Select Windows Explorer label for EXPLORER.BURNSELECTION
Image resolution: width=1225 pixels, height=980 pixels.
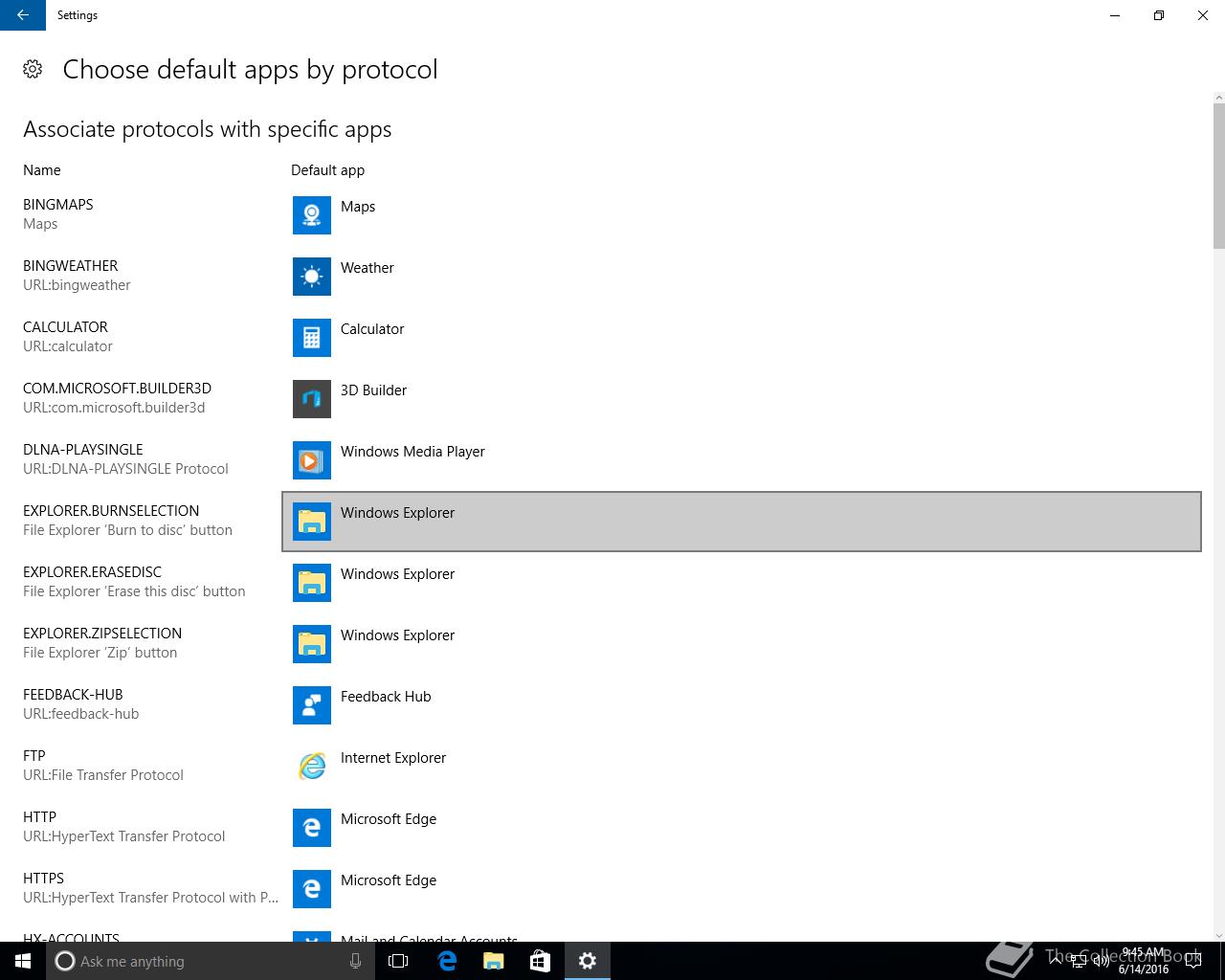(397, 513)
